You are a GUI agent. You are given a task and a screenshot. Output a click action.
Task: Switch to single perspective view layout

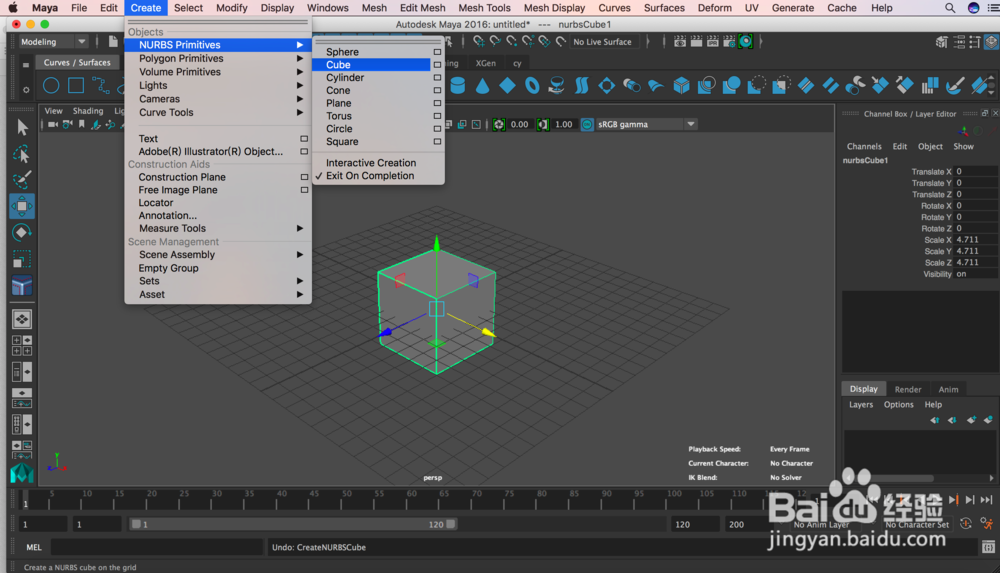pyautogui.click(x=22, y=319)
